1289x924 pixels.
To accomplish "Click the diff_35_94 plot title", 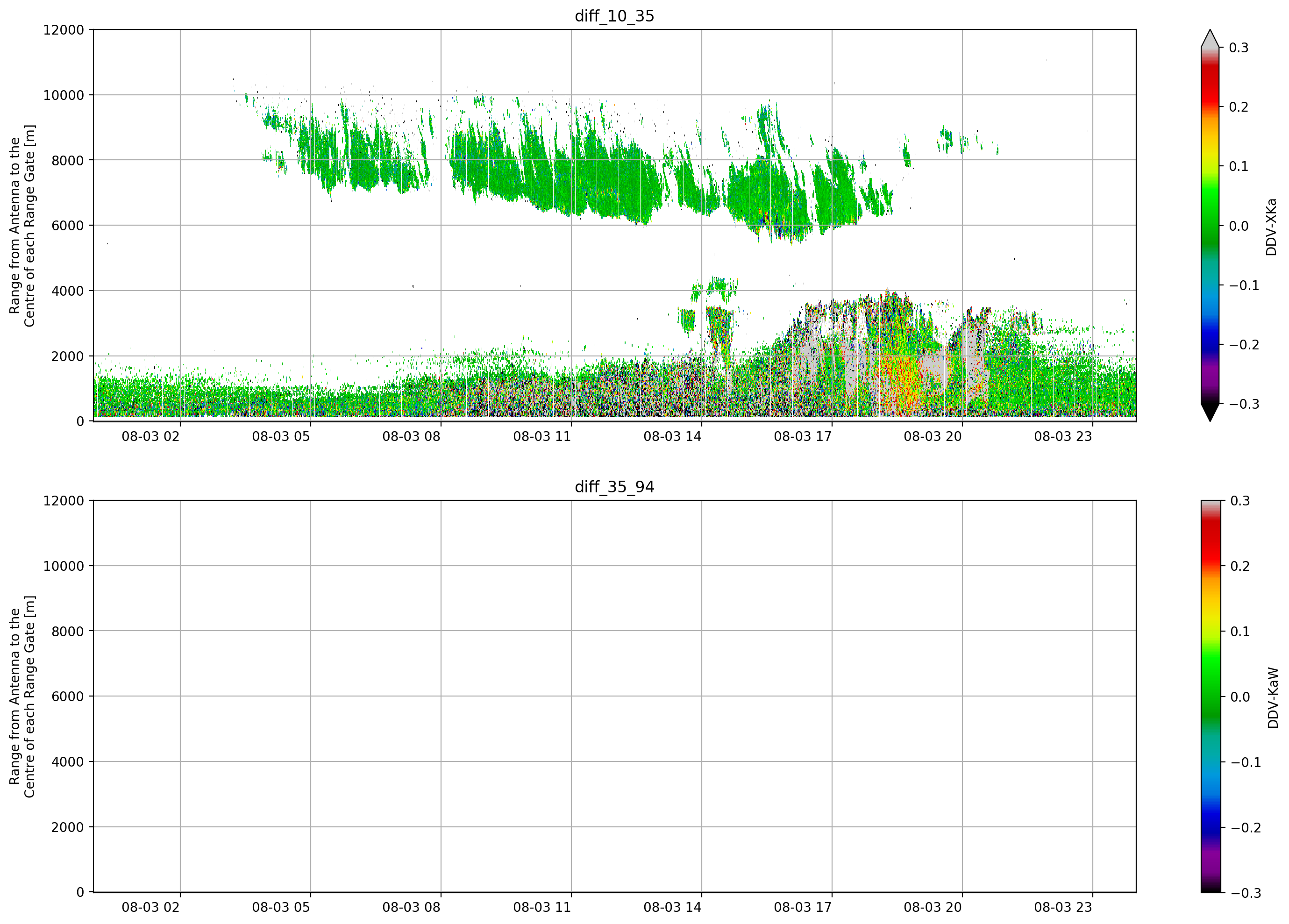I will coord(614,487).
